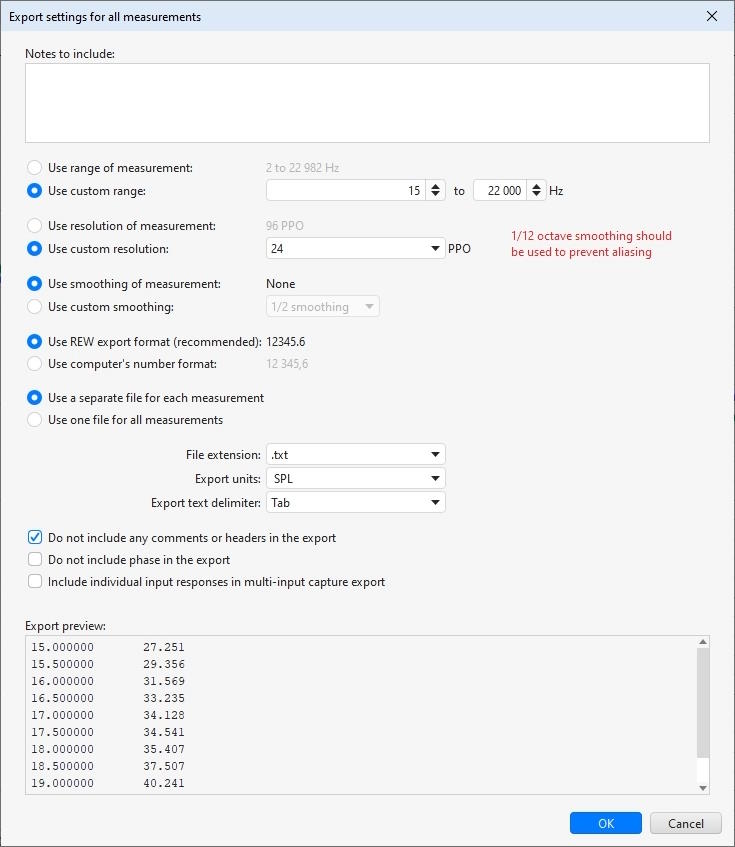Image resolution: width=735 pixels, height=847 pixels.
Task: Check Include individual input responses option
Action: tap(35, 582)
